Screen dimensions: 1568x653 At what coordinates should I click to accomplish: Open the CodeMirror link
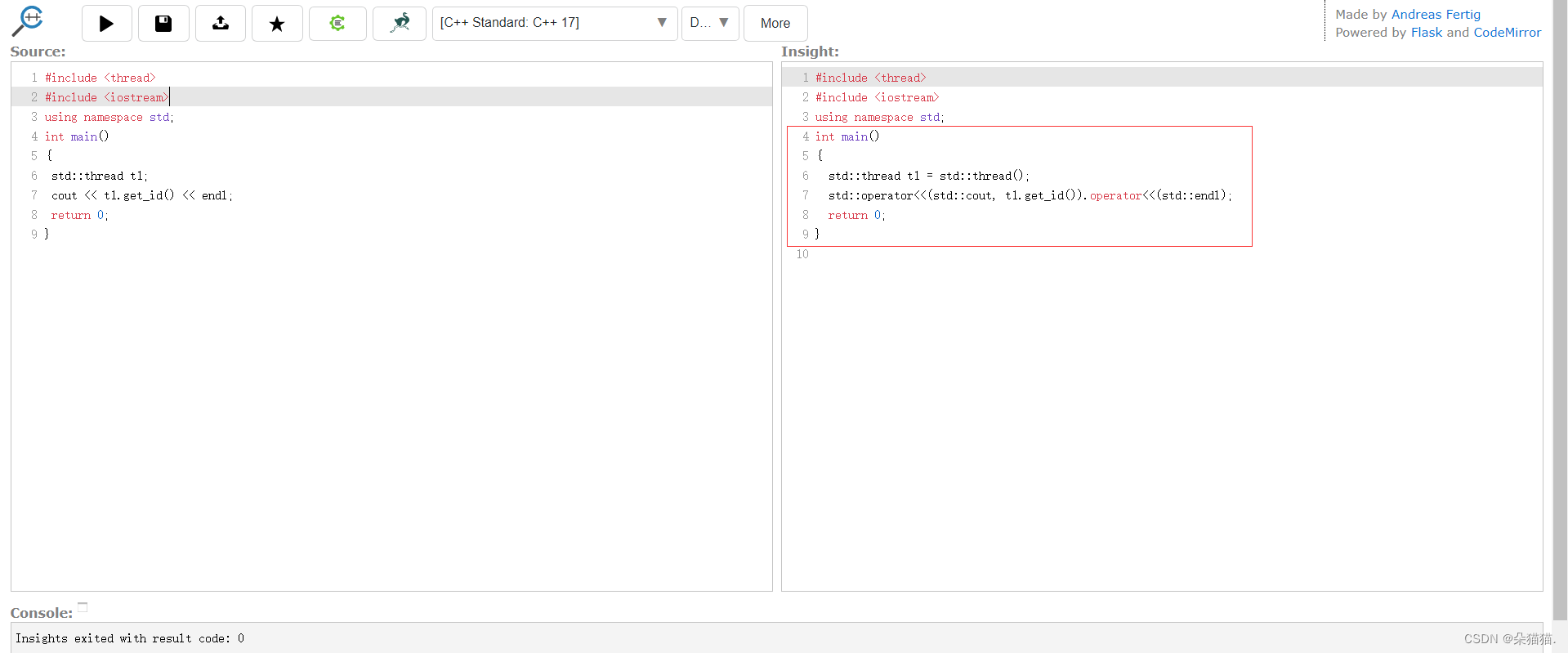pos(1508,32)
